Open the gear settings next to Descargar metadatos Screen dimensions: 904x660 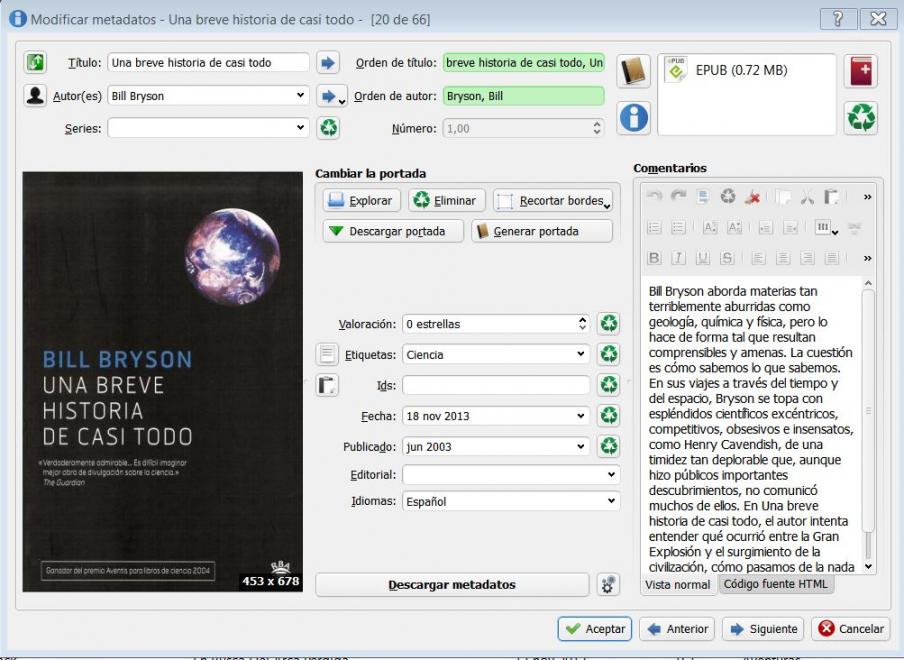coord(606,585)
